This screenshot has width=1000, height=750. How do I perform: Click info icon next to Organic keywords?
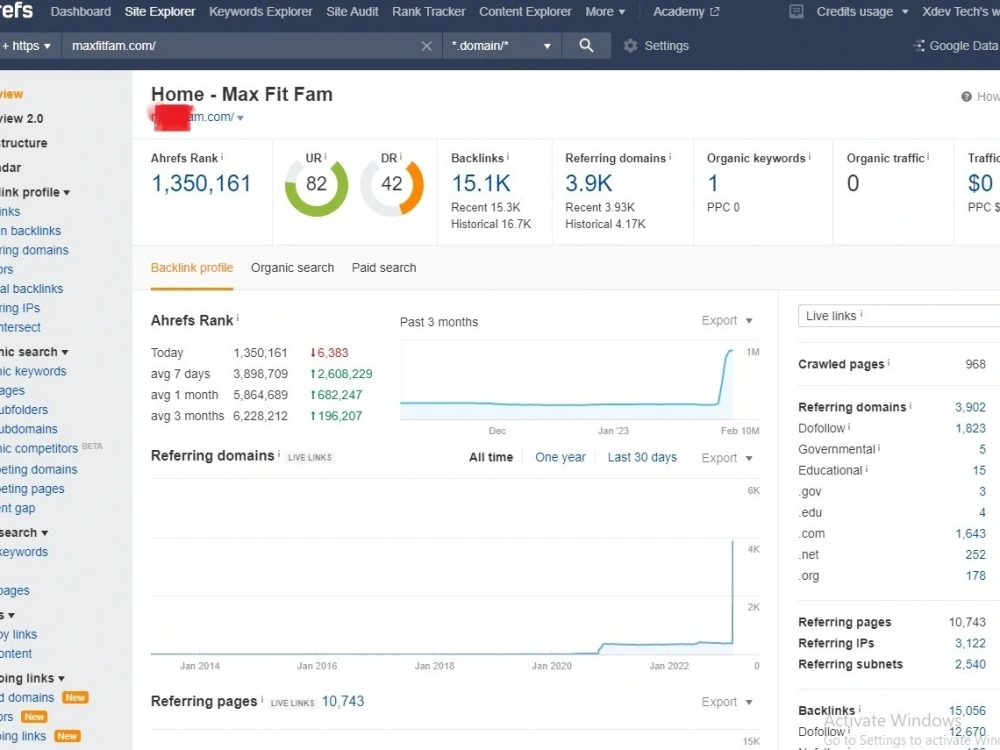[809, 156]
